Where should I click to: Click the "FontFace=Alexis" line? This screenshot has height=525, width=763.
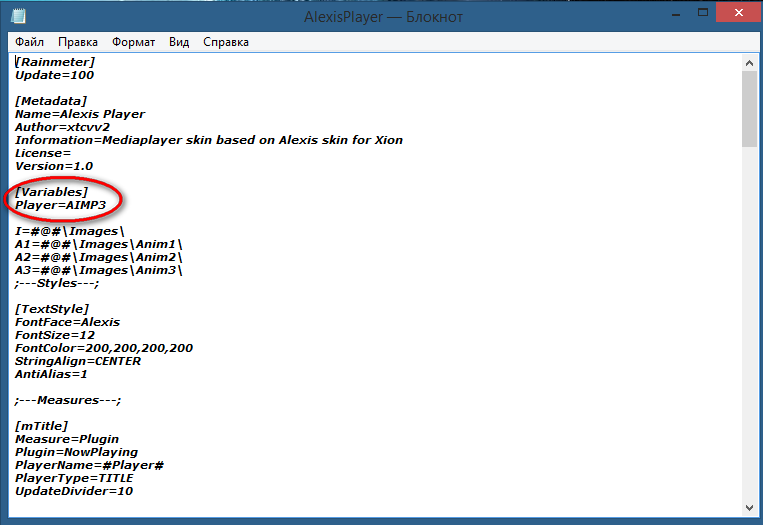[68, 322]
